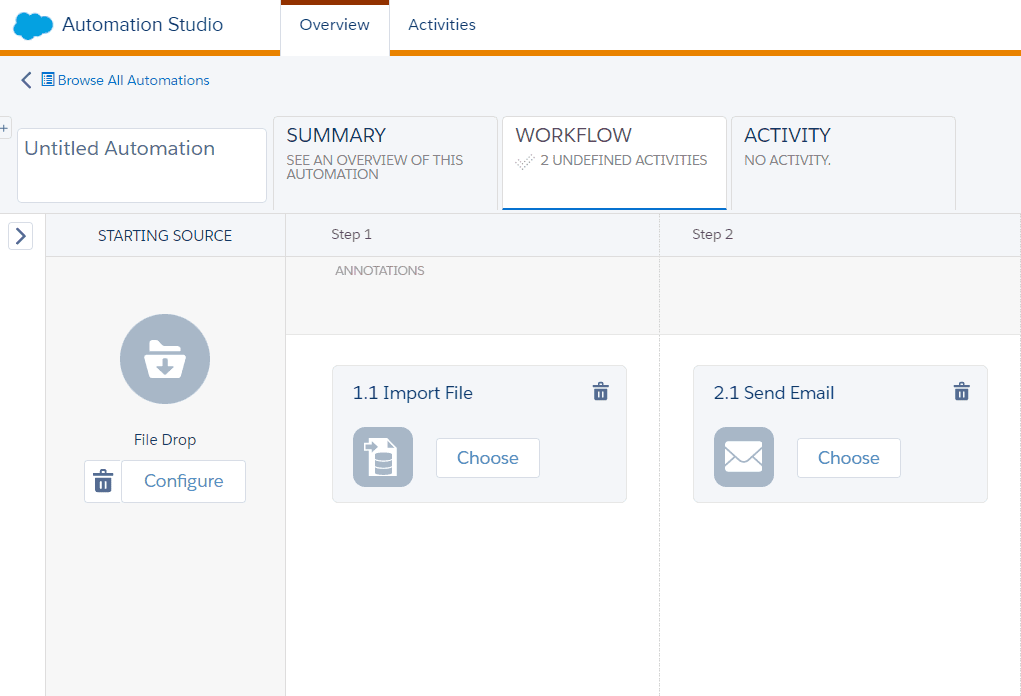
Task: Delete the 2.1 Send Email activity
Action: 961,392
